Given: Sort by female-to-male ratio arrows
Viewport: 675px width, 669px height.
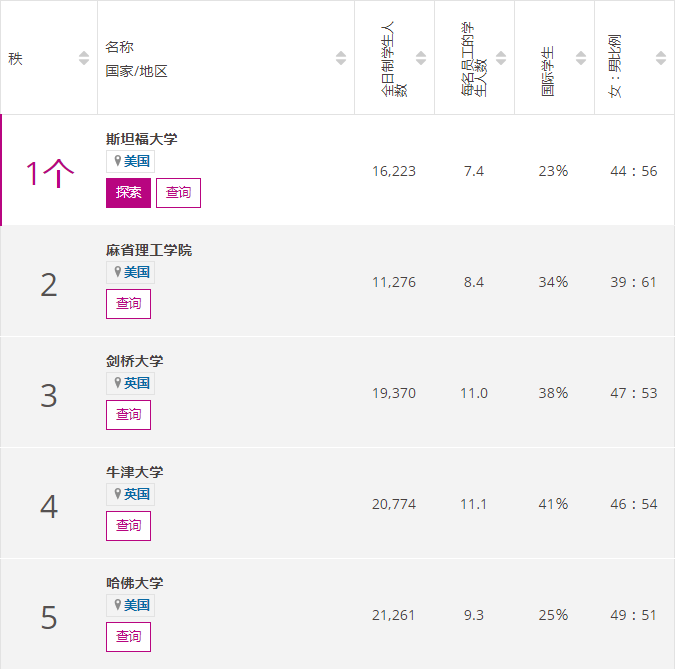Looking at the screenshot, I should 661,59.
